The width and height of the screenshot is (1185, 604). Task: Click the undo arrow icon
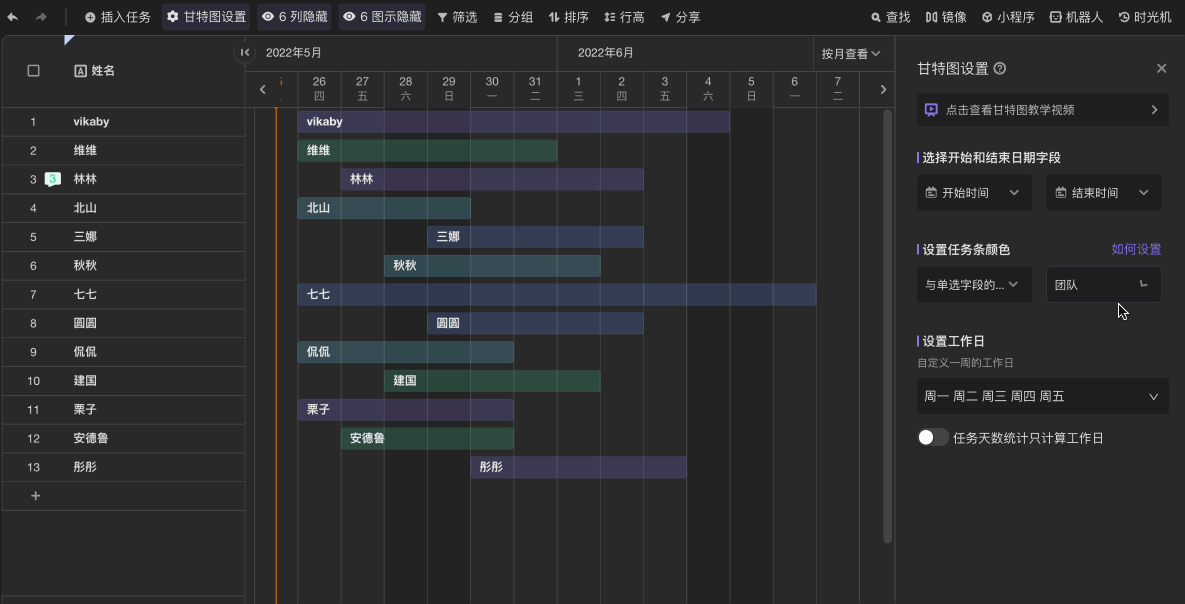13,17
